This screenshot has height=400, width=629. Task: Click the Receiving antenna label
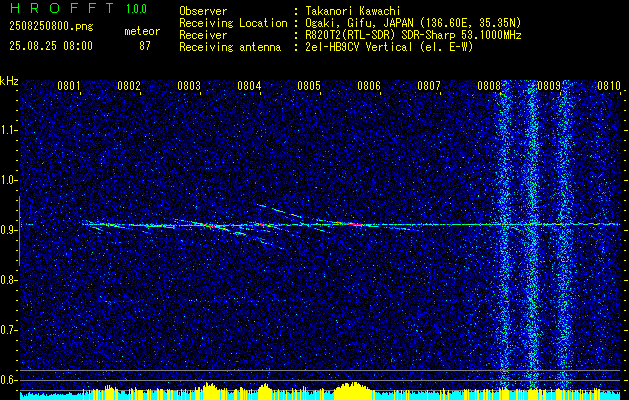(x=230, y=47)
